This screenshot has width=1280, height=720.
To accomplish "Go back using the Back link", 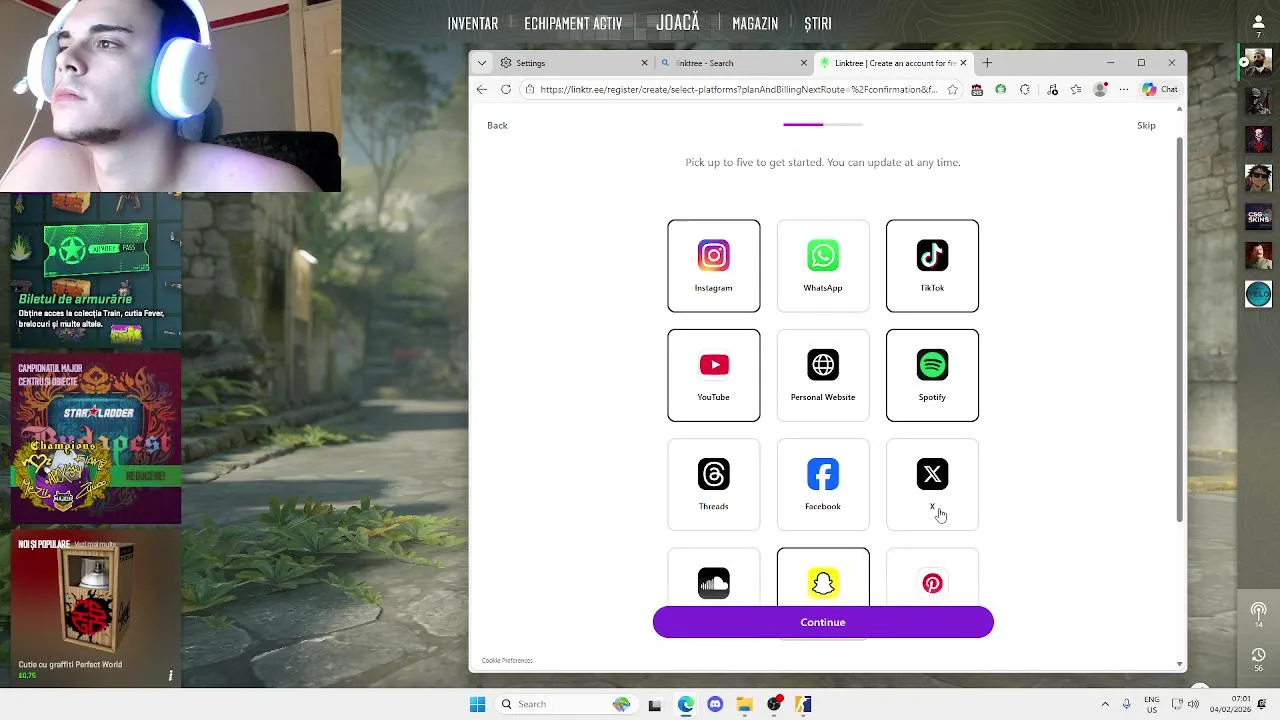I will [x=497, y=125].
